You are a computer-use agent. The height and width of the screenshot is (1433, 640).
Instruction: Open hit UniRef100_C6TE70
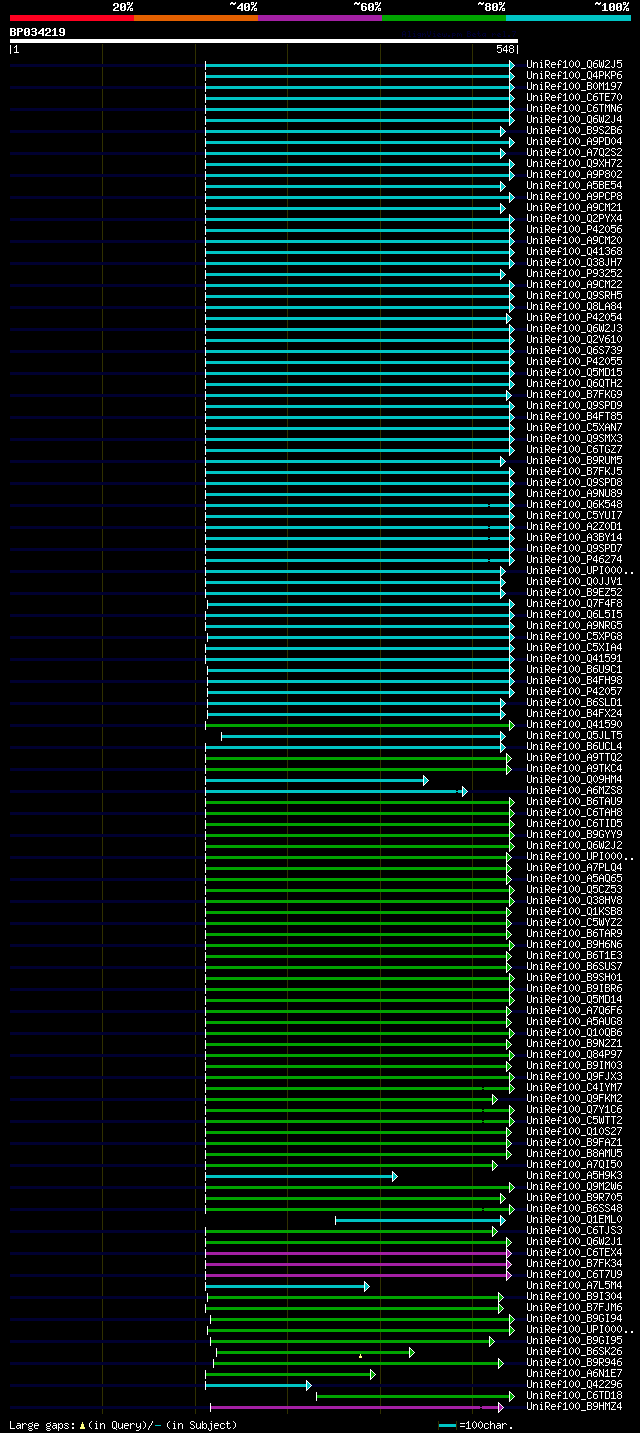(574, 97)
